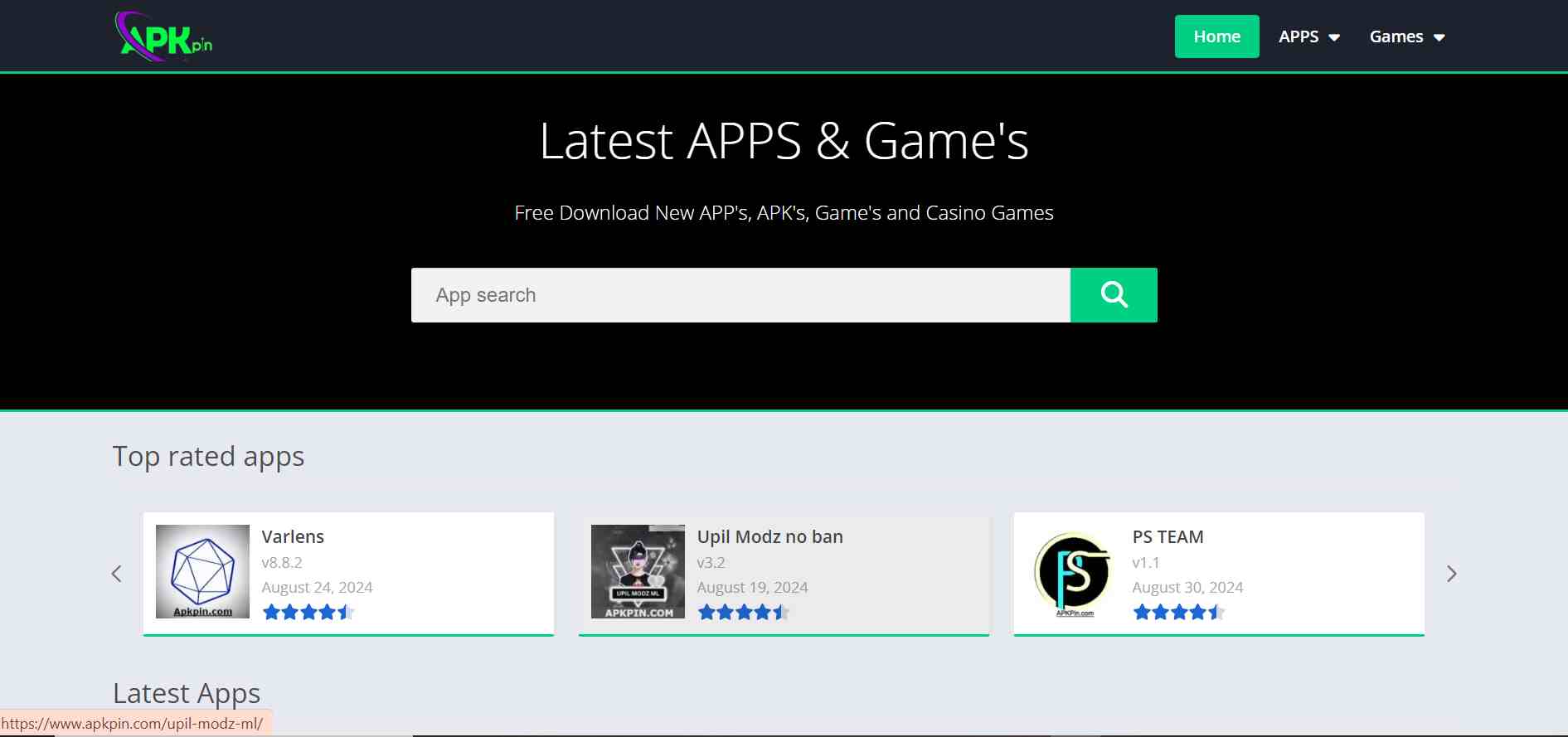Viewport: 1568px width, 737px height.
Task: Open the Varlens app title link
Action: 293,536
